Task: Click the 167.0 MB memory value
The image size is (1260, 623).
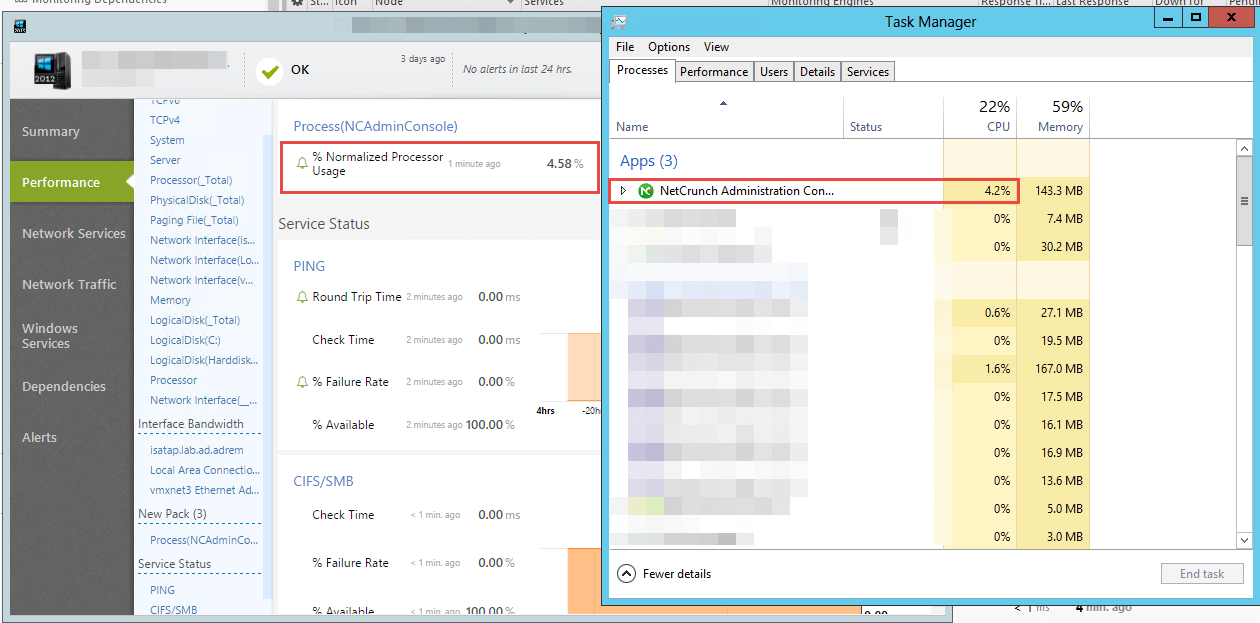Action: pyautogui.click(x=1059, y=369)
